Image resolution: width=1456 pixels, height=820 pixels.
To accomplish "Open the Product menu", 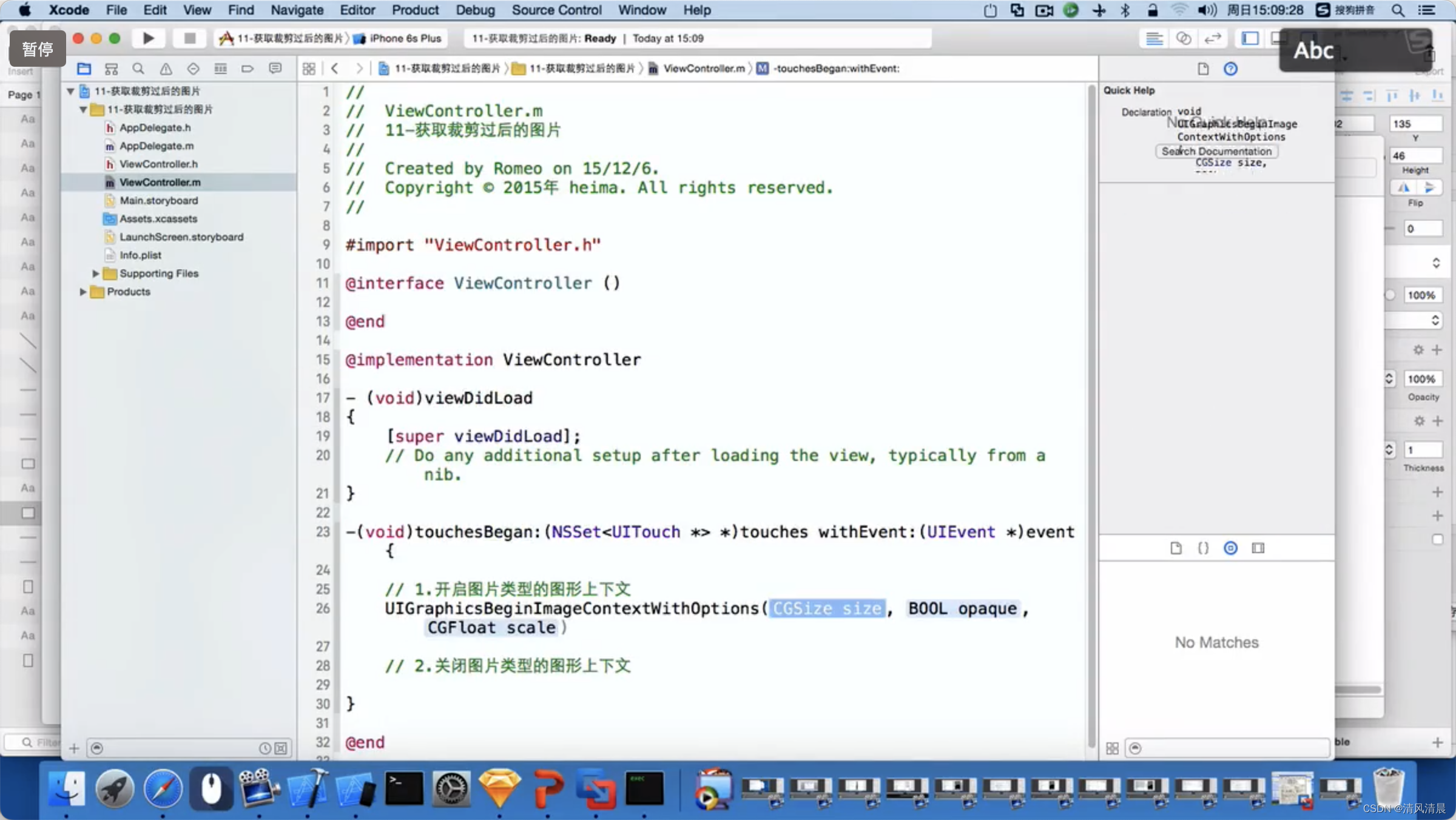I will [415, 10].
